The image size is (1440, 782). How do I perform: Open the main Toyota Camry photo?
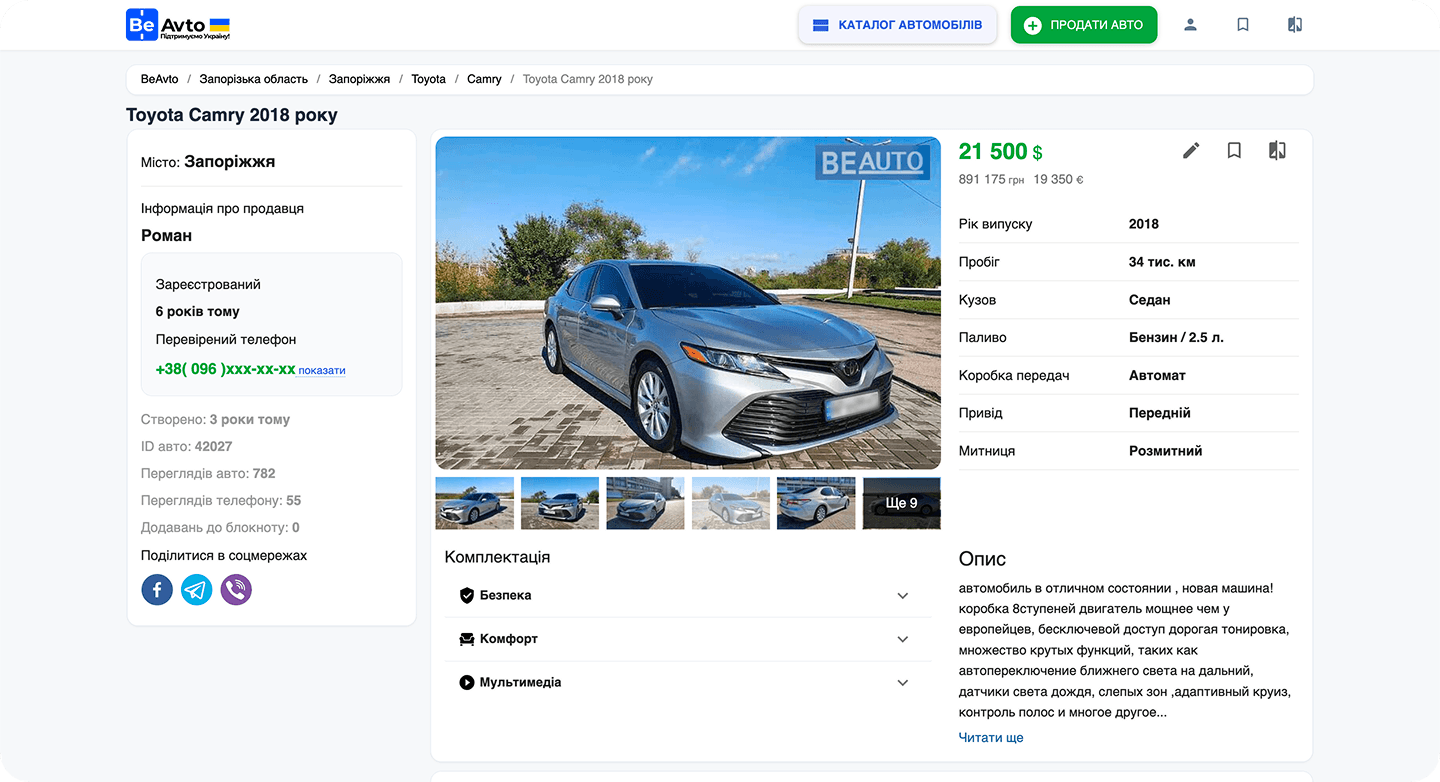[x=688, y=303]
